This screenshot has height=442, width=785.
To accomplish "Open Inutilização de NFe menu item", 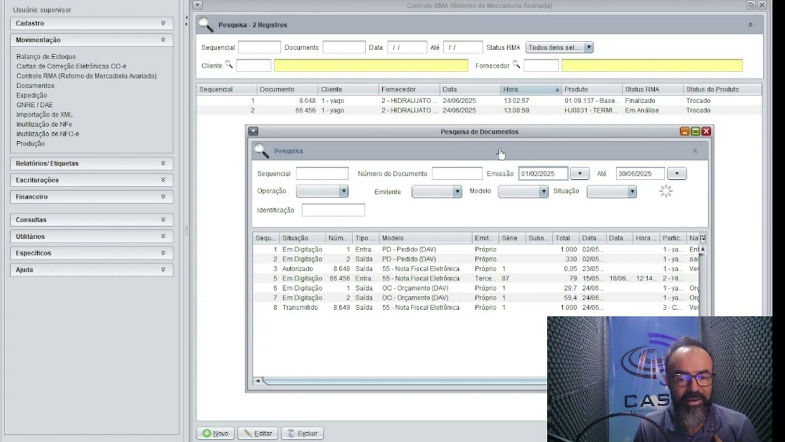I will point(44,124).
